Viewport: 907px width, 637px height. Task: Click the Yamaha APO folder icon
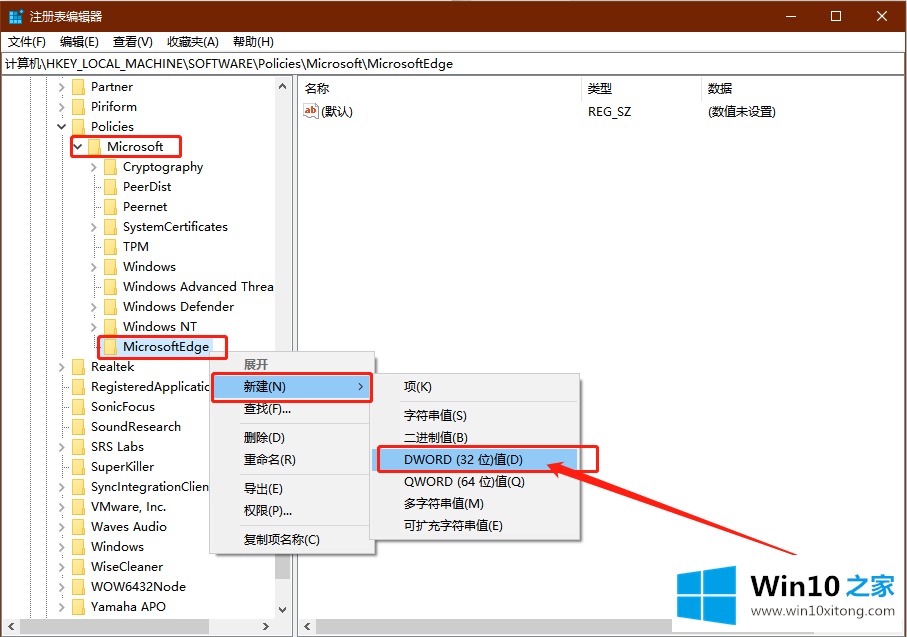[78, 607]
